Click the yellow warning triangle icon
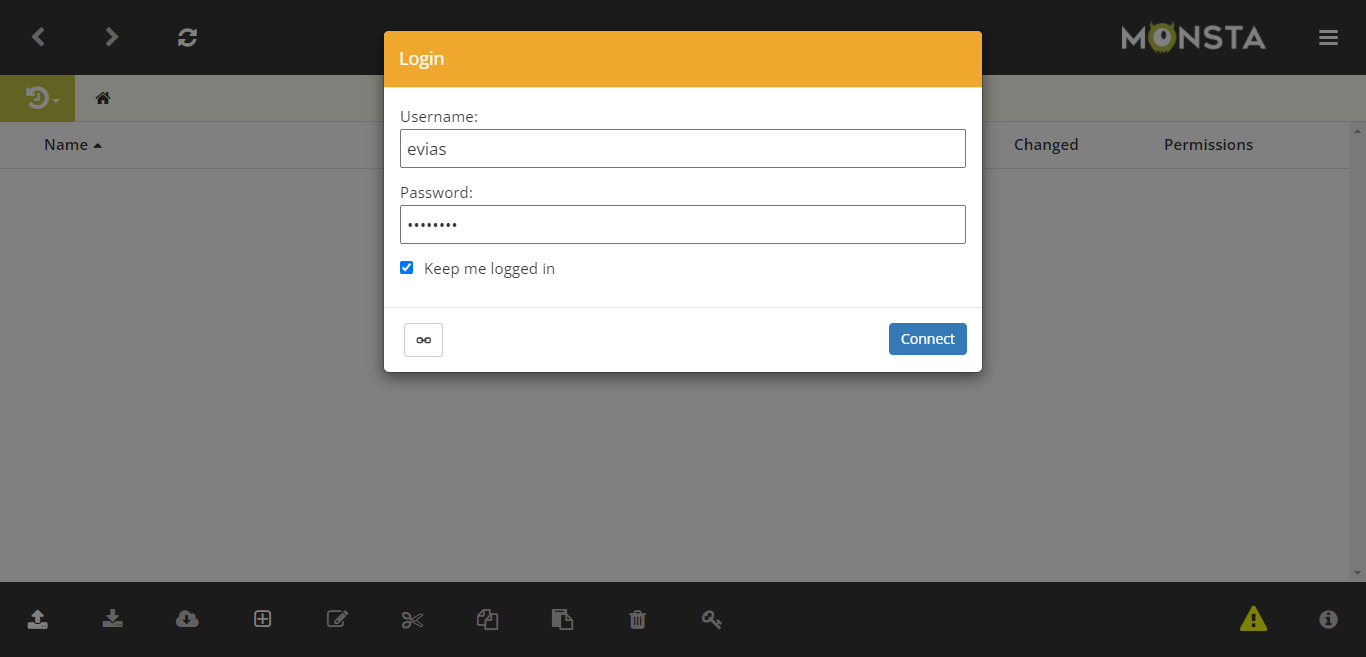This screenshot has height=657, width=1366. [x=1253, y=620]
